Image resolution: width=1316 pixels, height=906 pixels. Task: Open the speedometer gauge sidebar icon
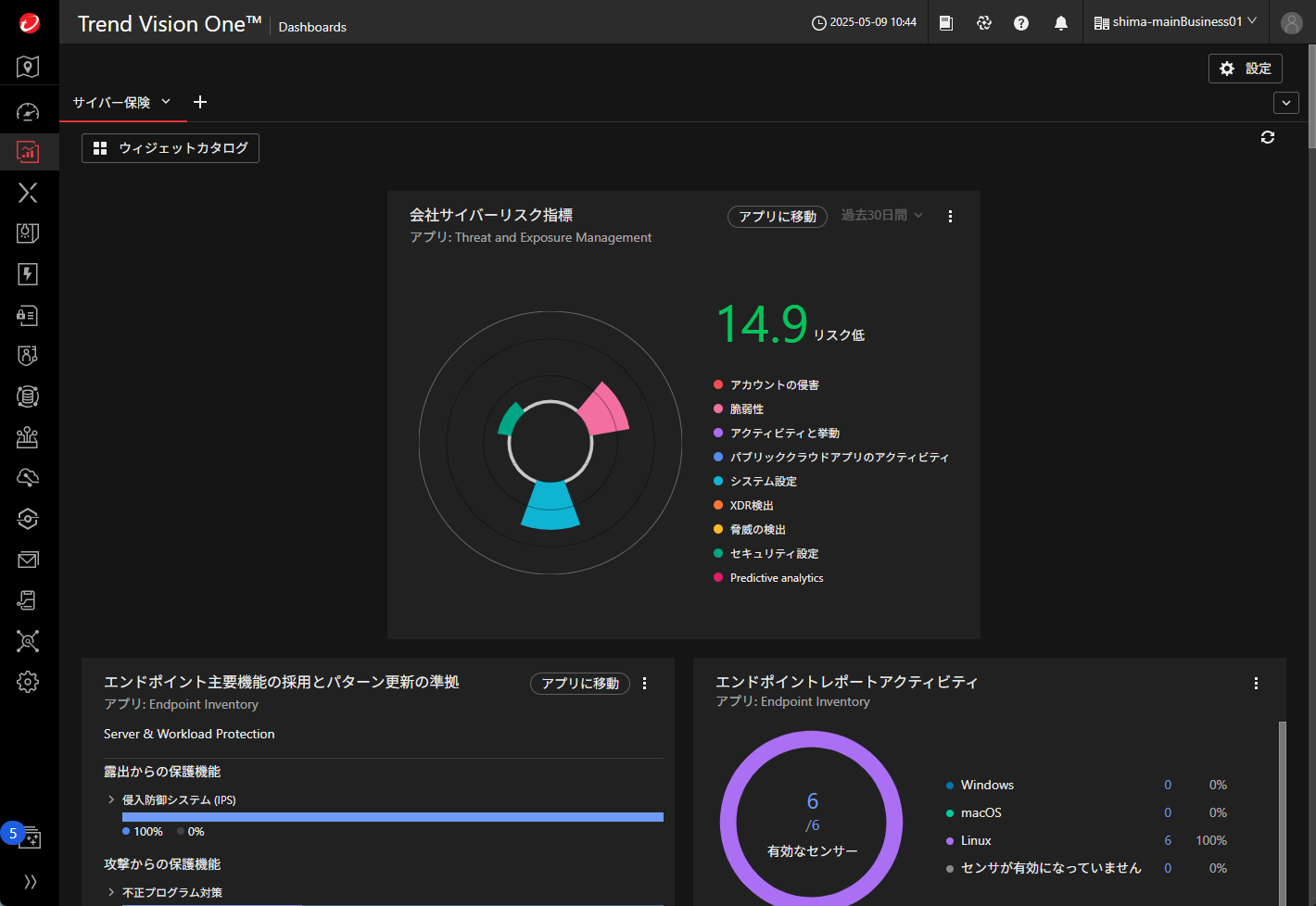coord(28,112)
